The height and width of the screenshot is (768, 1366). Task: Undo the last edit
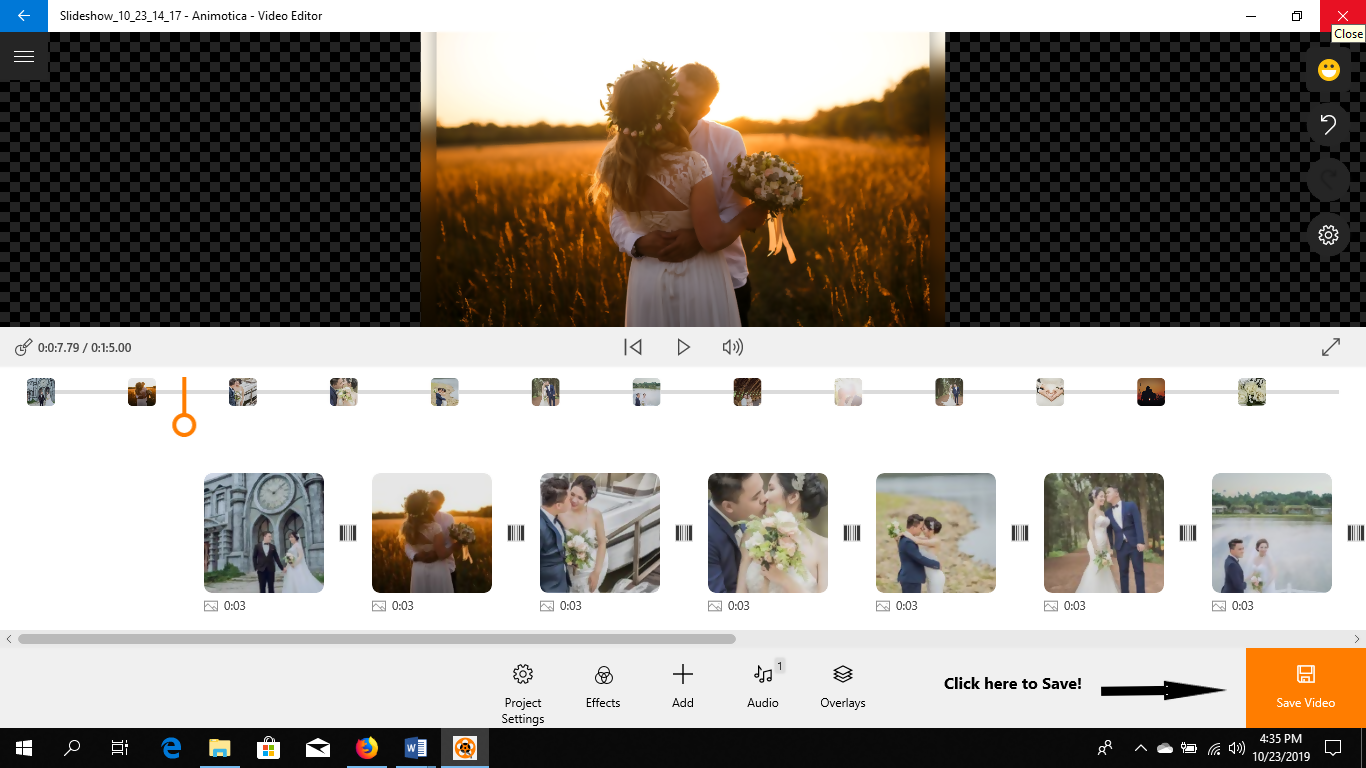1328,125
